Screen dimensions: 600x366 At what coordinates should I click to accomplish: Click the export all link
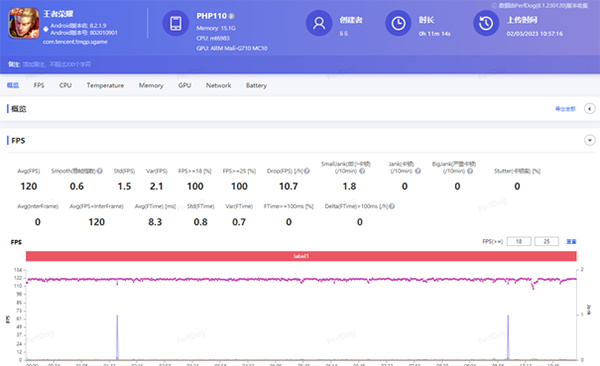(566, 109)
